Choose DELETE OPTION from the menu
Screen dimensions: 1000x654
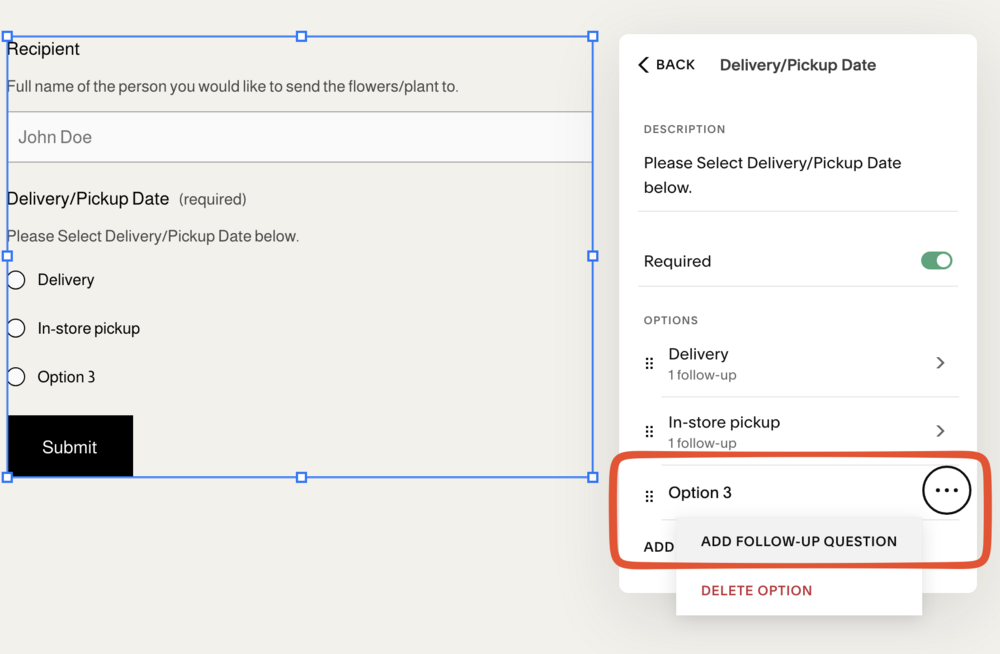click(x=756, y=591)
